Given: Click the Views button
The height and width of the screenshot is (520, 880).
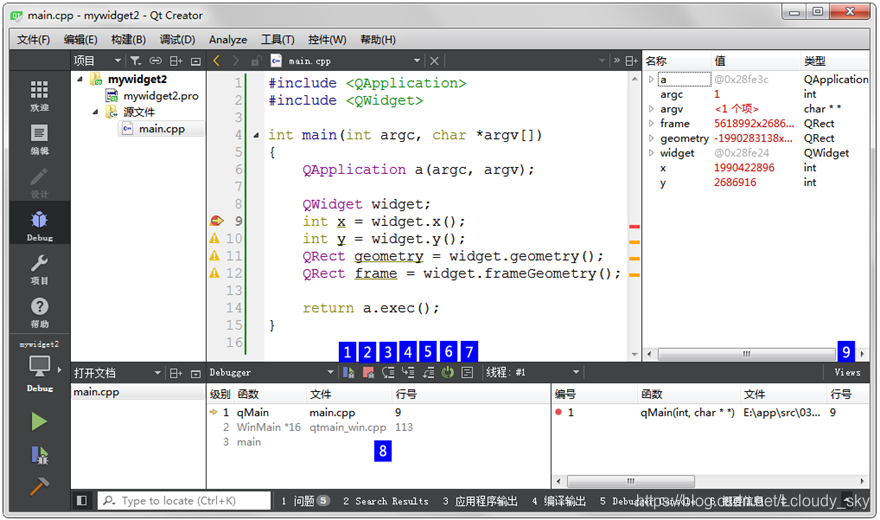Looking at the screenshot, I should pos(847,372).
